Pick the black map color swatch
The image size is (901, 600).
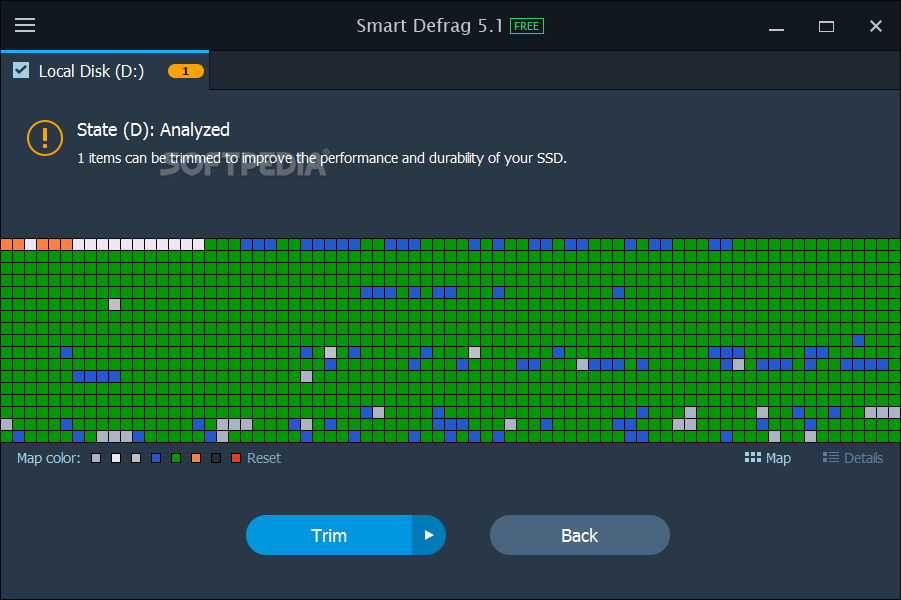[216, 458]
